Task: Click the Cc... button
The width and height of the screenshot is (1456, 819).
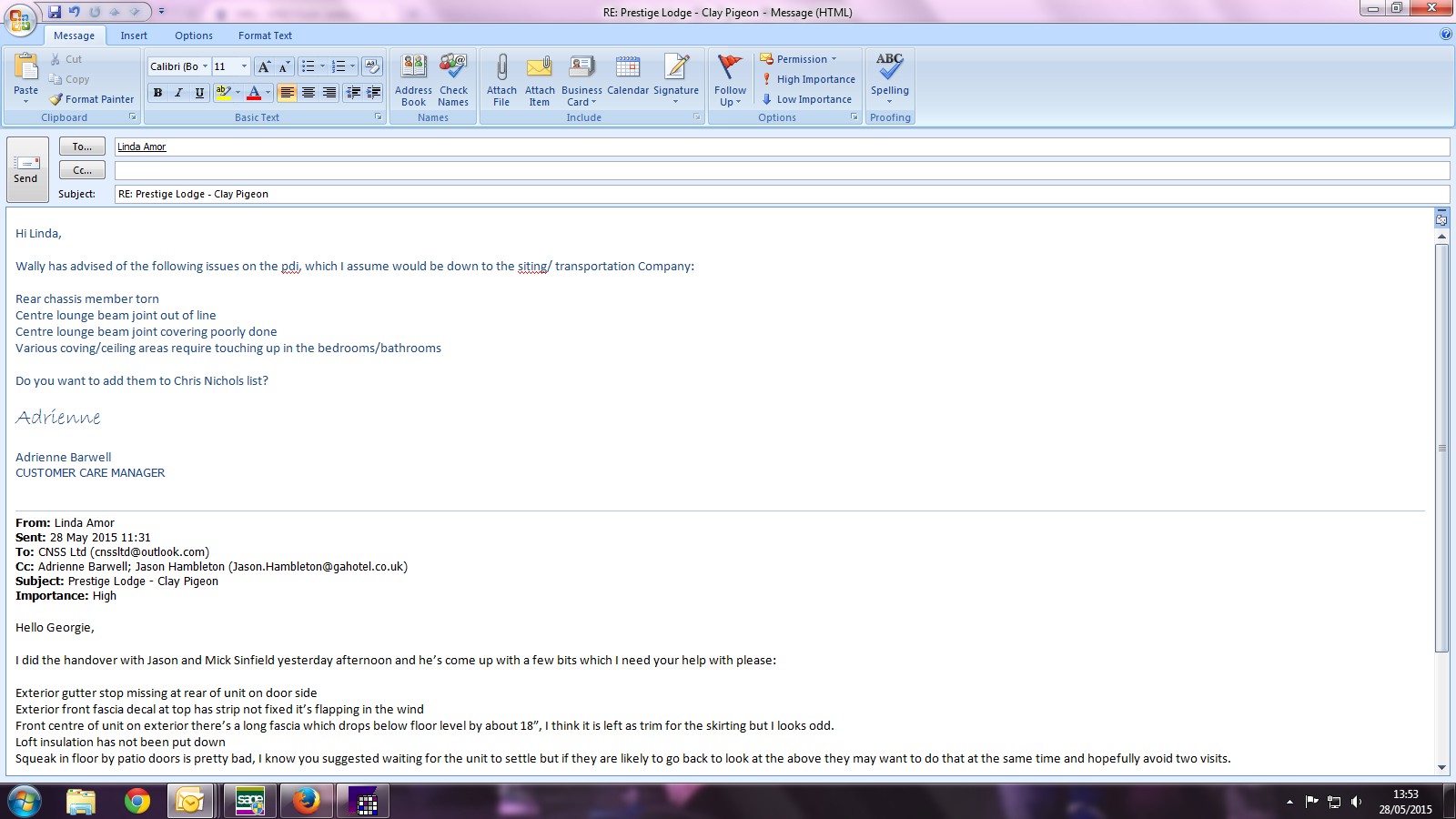Action: coord(82,170)
